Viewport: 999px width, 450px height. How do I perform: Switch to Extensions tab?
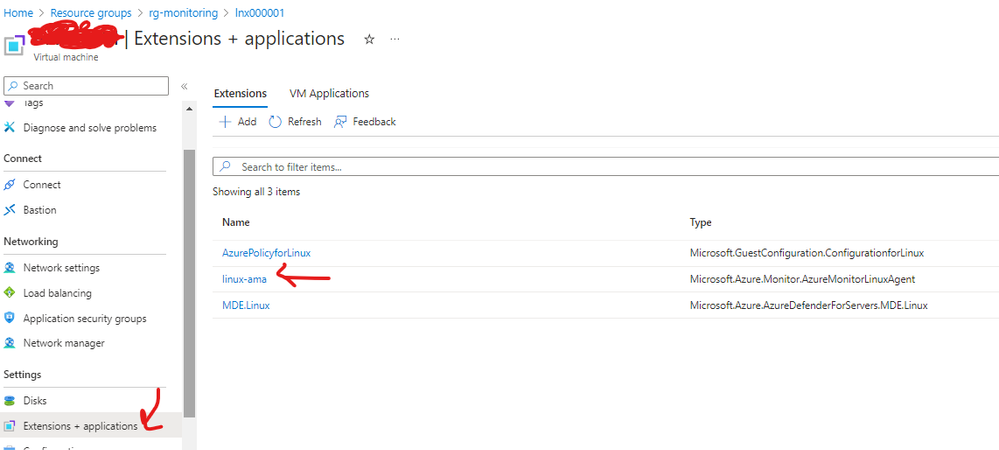pos(240,93)
